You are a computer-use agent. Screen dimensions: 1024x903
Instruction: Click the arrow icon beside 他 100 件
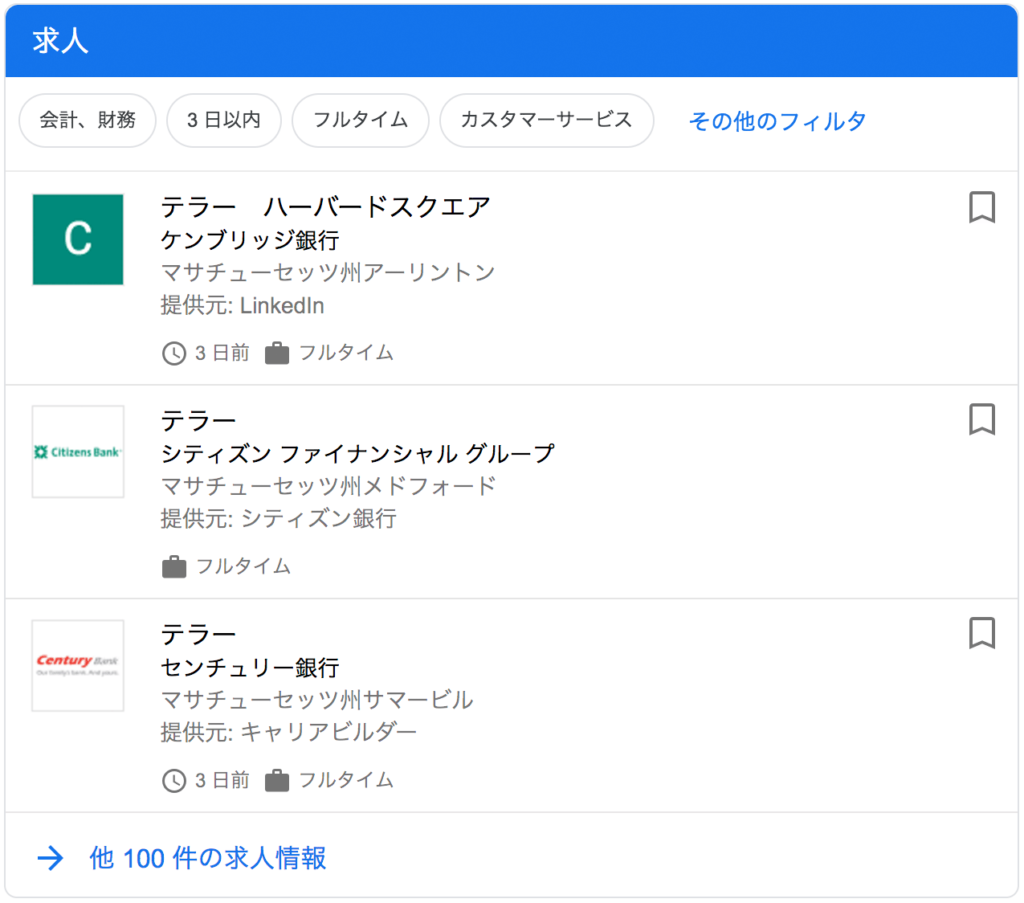(x=50, y=858)
